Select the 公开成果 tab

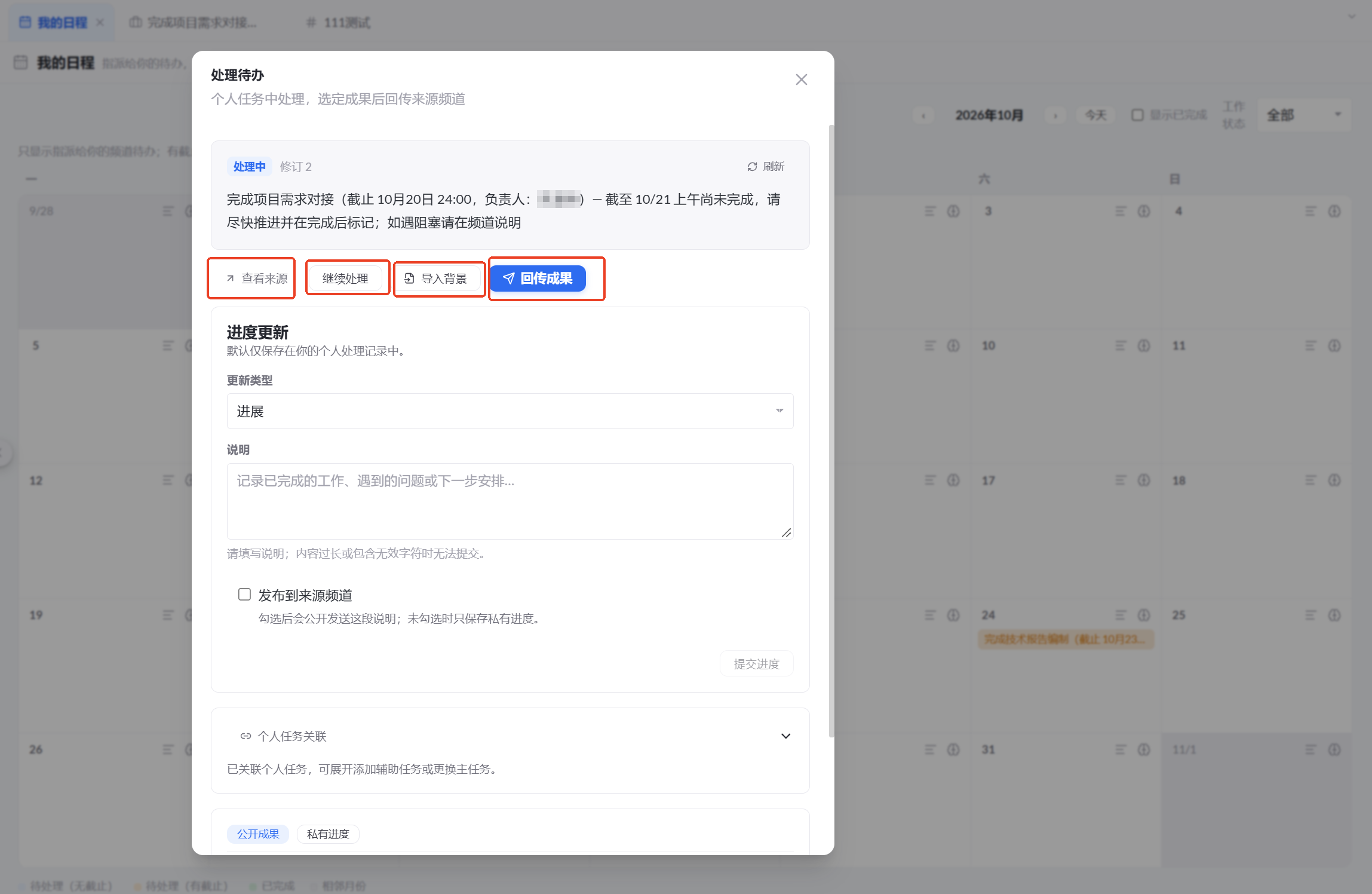pos(258,834)
